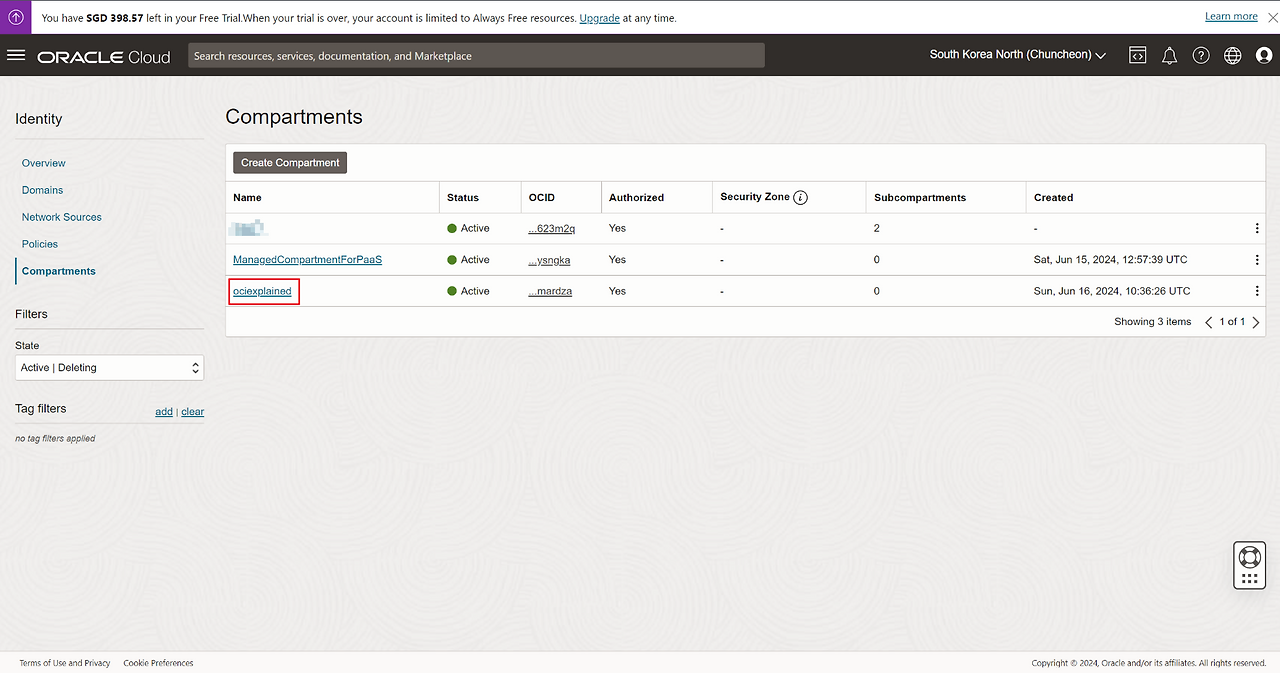Open actions menu for root compartment row
This screenshot has height=673, width=1280.
1257,229
